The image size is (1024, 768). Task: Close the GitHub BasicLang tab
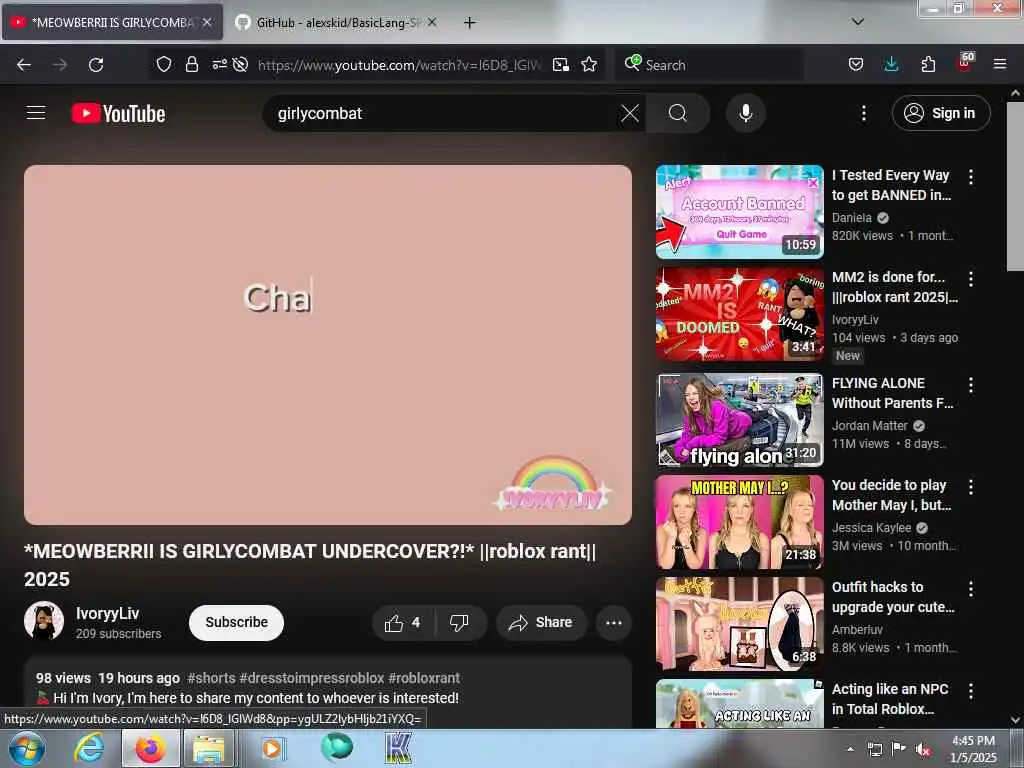[x=432, y=22]
